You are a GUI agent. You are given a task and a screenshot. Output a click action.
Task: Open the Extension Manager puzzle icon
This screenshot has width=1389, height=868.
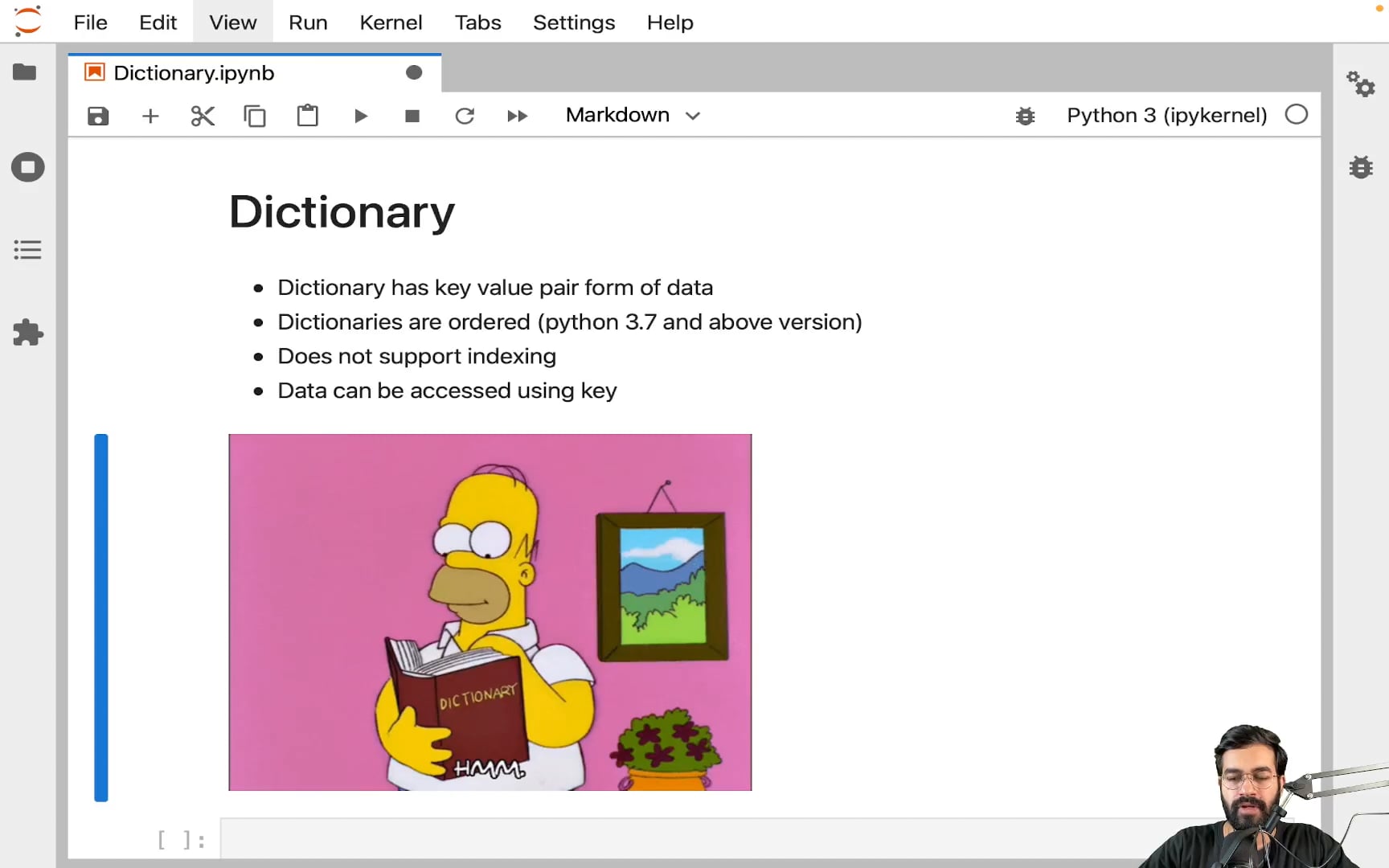click(28, 333)
